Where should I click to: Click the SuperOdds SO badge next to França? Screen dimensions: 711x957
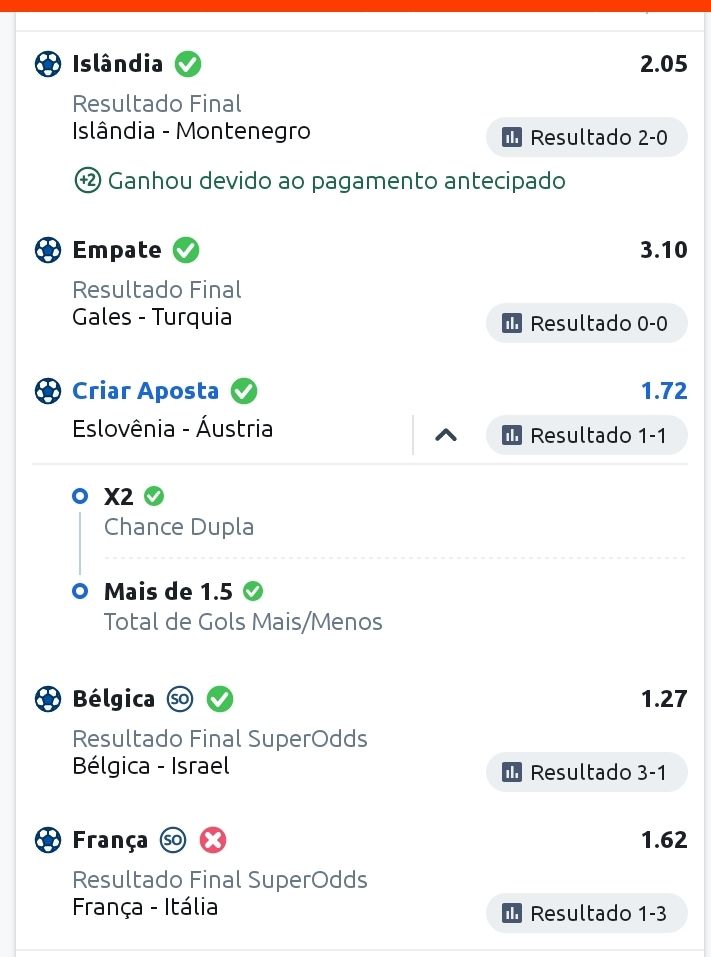point(173,840)
